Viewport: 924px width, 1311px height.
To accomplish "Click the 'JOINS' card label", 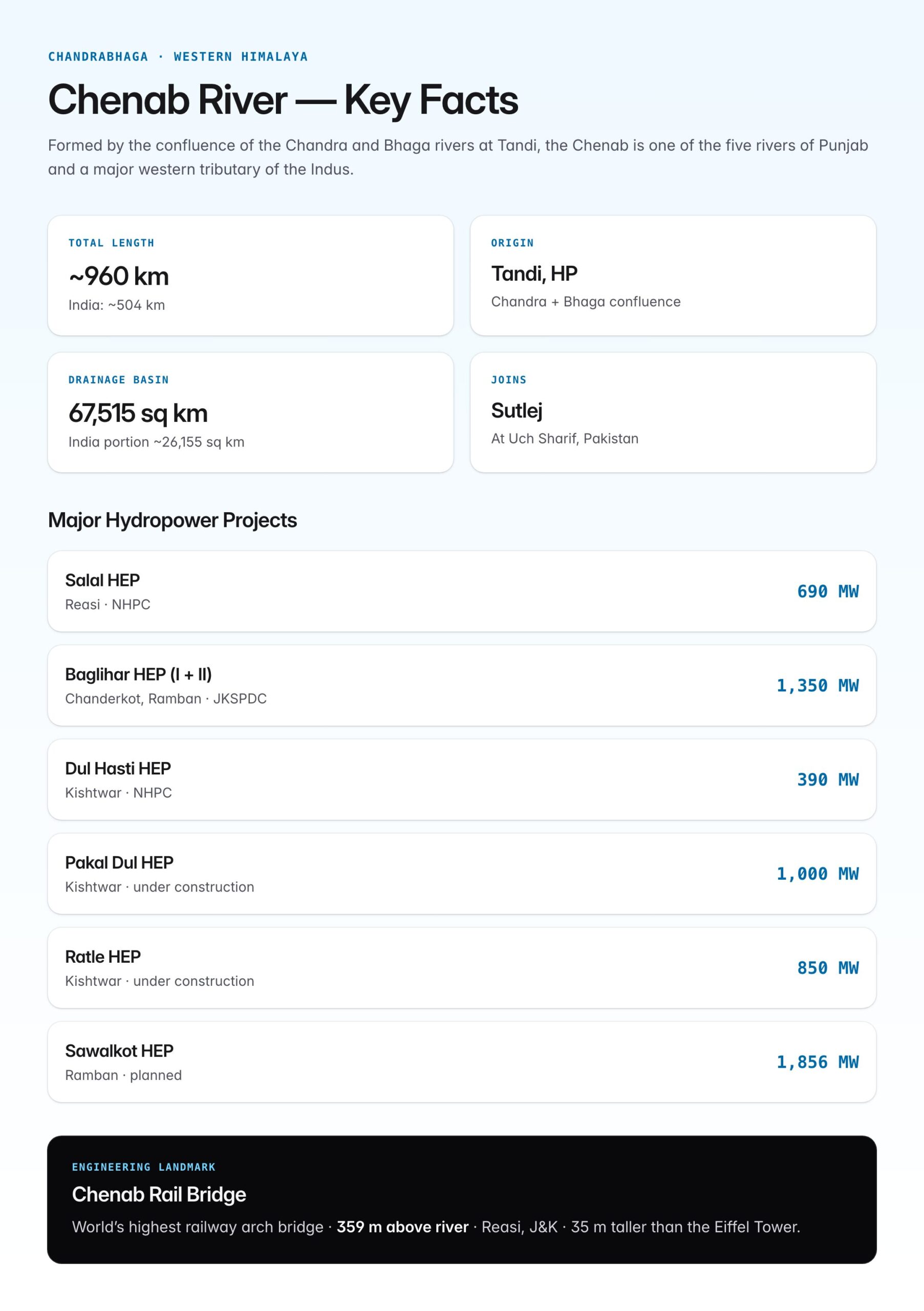I will pos(508,379).
